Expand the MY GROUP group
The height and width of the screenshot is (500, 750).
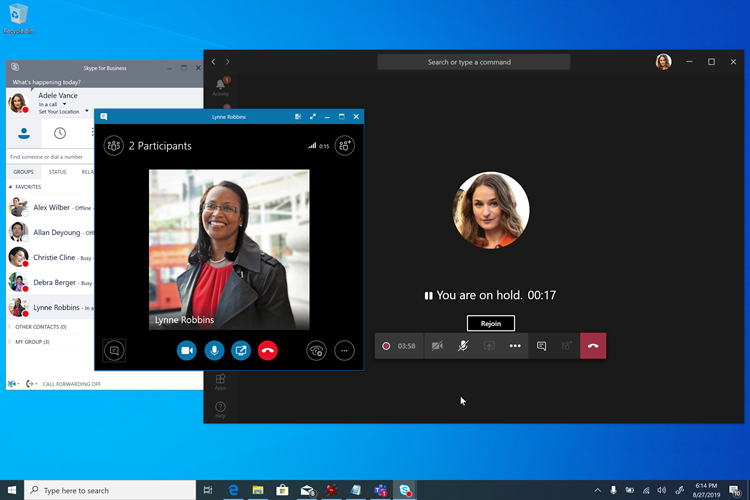(10, 342)
